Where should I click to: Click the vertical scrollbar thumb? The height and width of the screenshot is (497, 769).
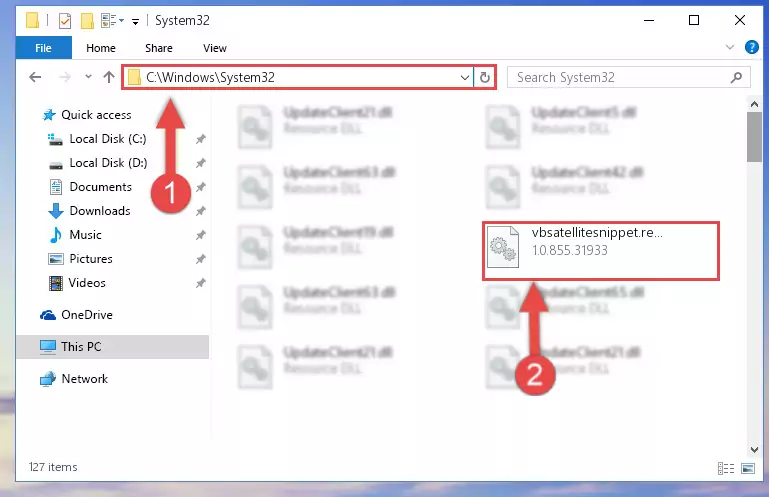tap(754, 137)
